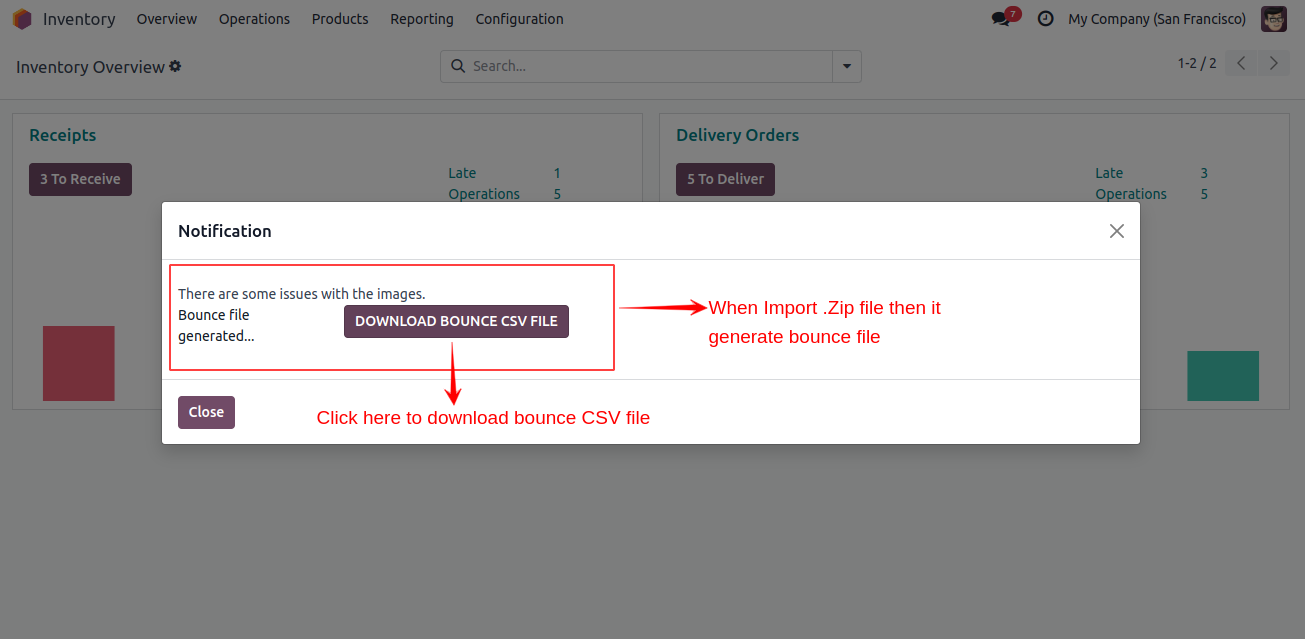Click the Inventory Overview gear icon

[175, 66]
